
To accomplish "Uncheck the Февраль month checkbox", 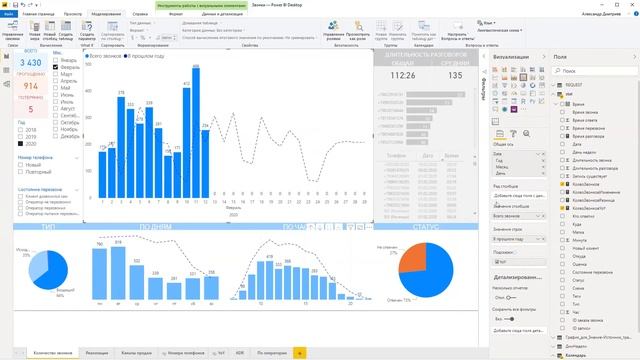I will [56, 67].
